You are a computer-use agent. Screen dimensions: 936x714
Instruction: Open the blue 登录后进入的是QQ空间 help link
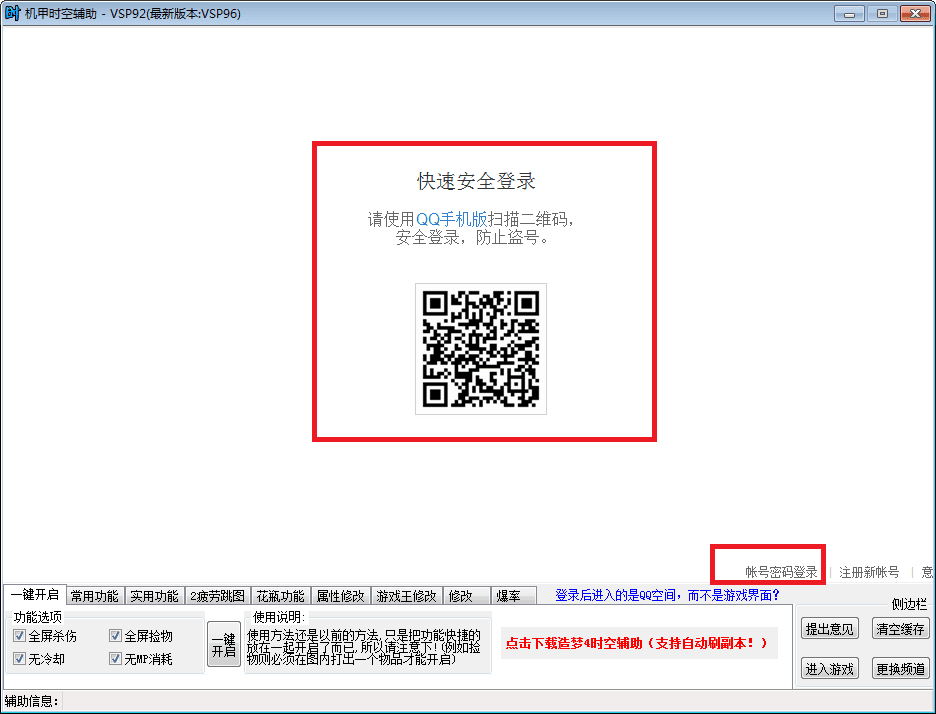point(667,595)
